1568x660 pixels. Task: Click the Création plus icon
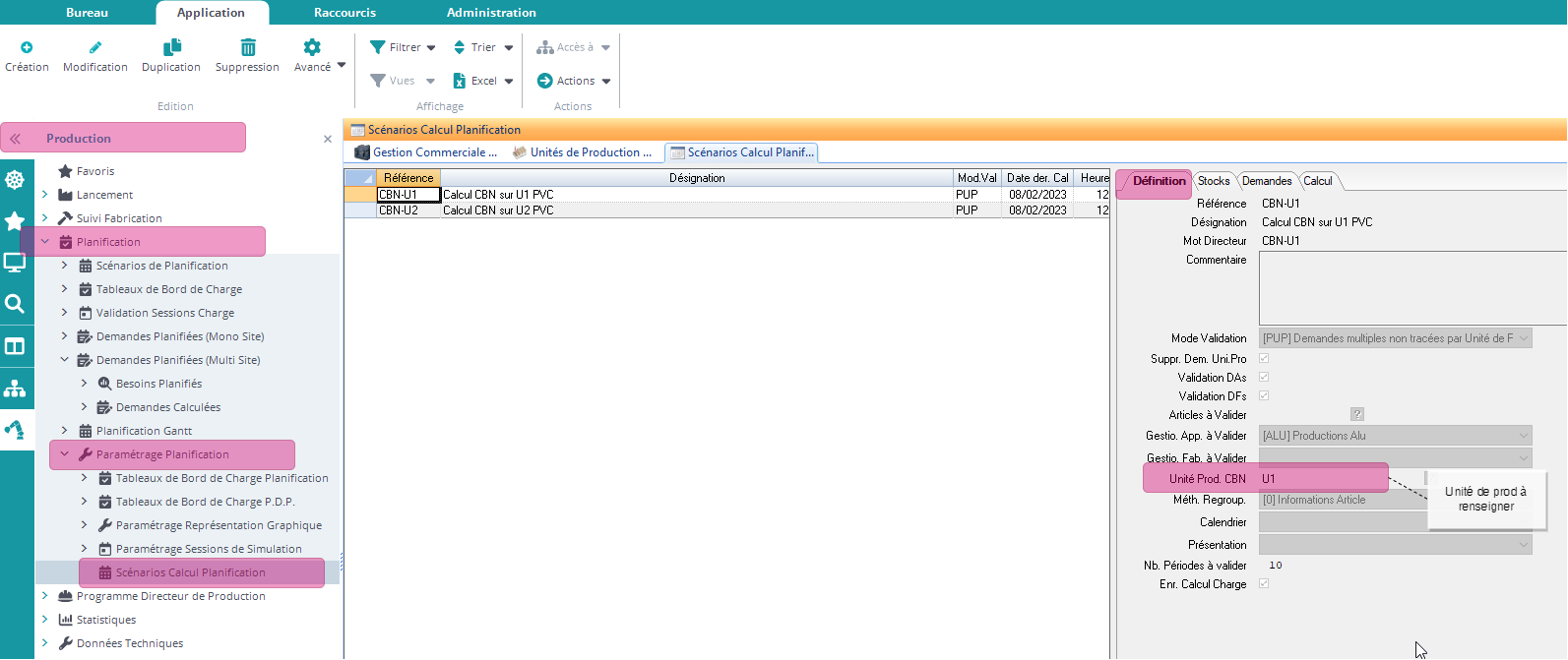point(27,47)
